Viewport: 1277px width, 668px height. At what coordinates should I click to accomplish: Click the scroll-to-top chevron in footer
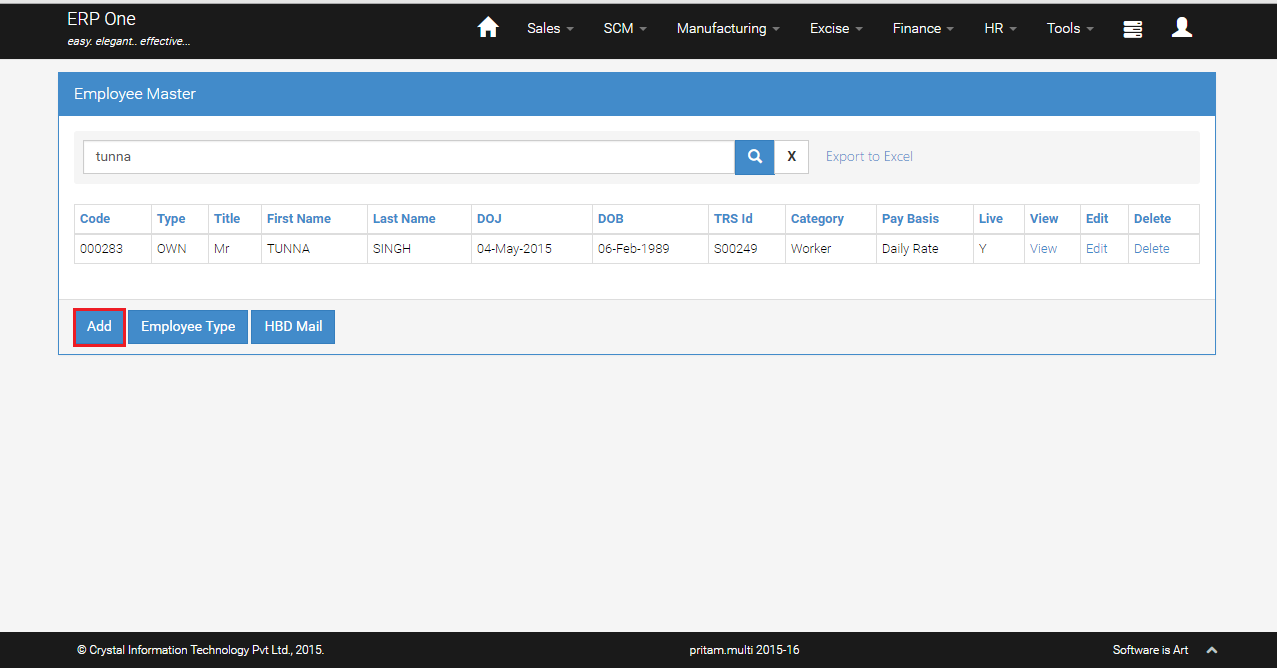pyautogui.click(x=1212, y=650)
